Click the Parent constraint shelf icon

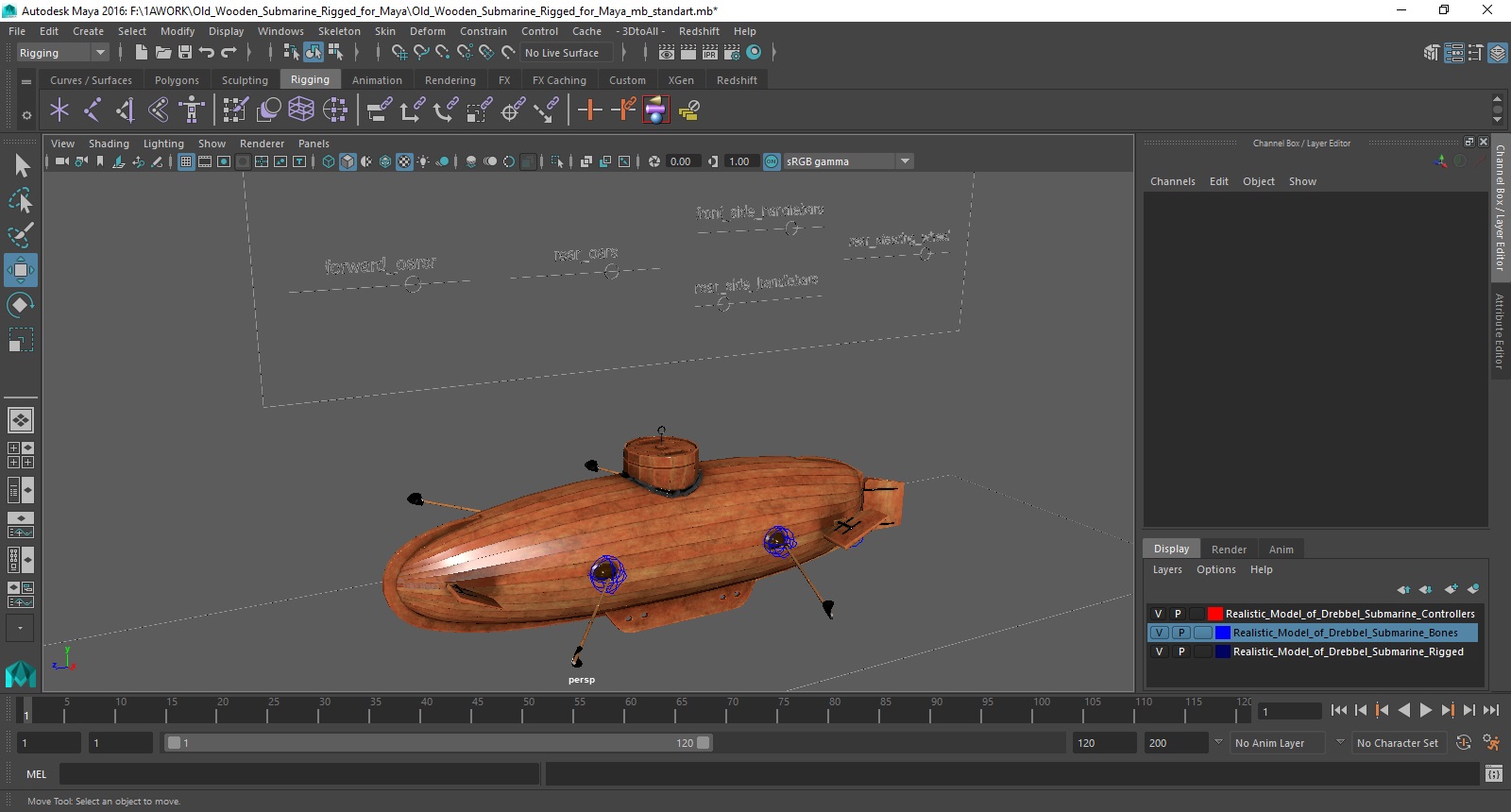[379, 110]
